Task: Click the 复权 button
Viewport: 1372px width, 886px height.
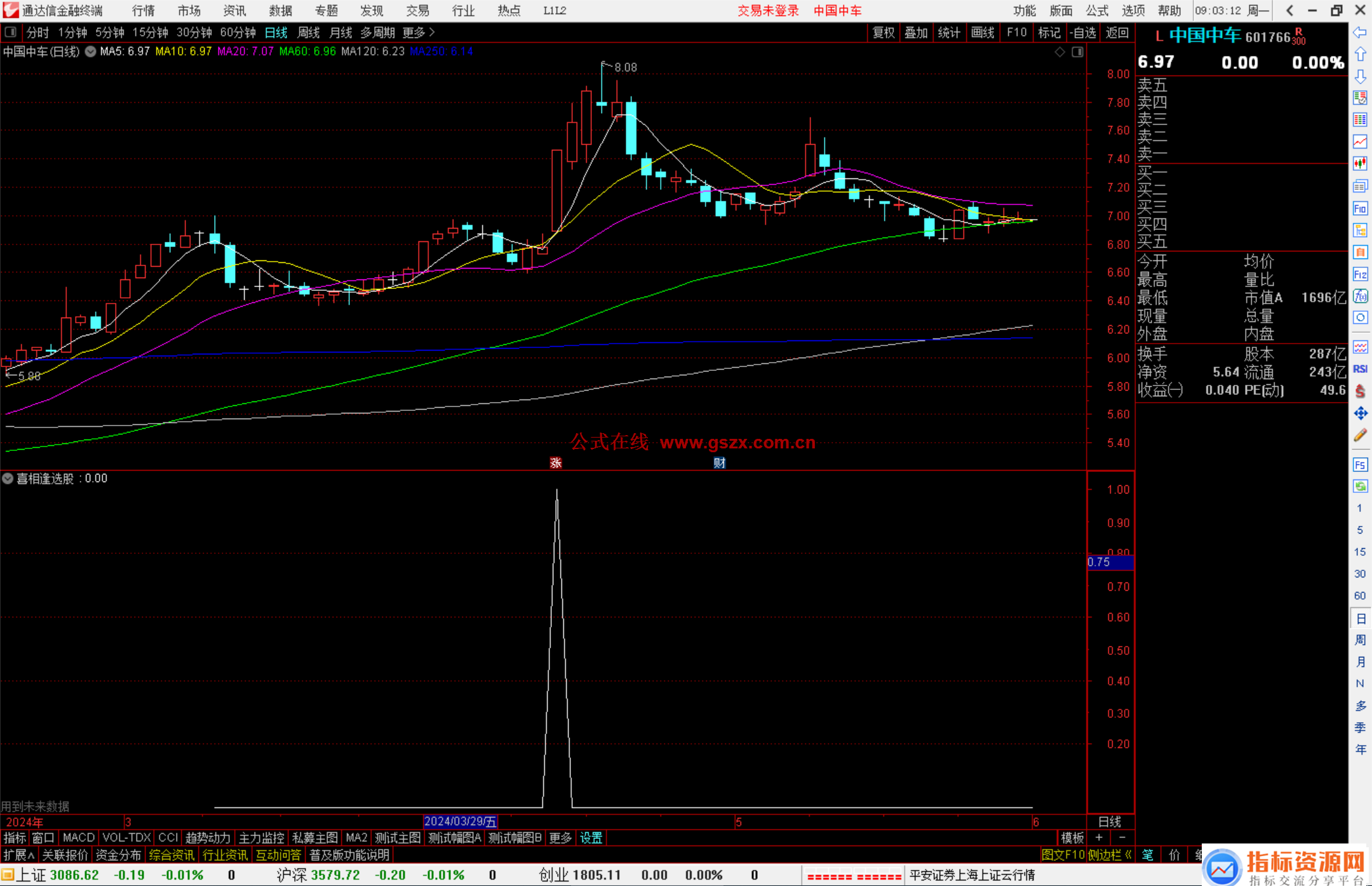Action: 884,32
